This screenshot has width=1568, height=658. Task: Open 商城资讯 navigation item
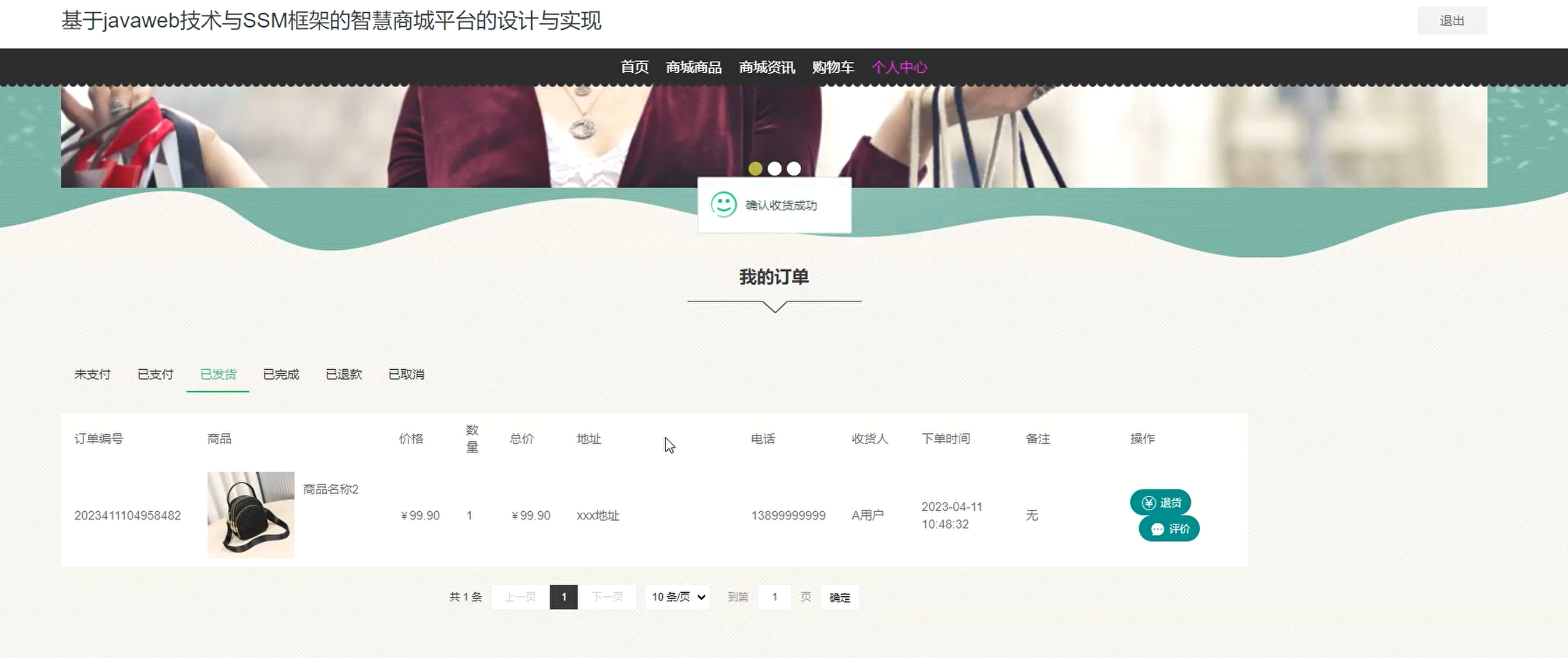point(766,67)
